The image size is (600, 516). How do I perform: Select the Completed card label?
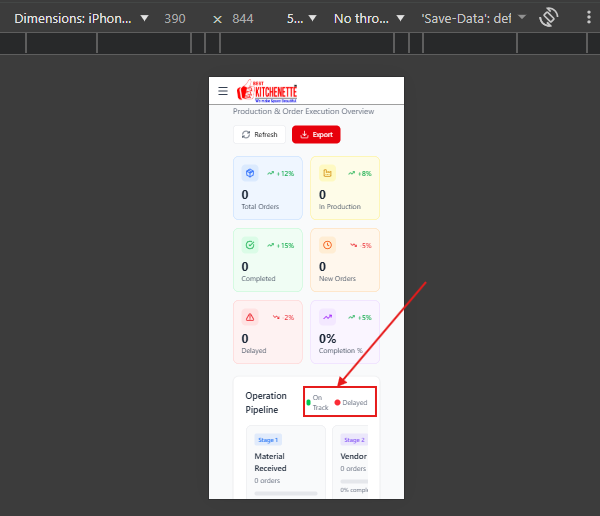(x=258, y=279)
